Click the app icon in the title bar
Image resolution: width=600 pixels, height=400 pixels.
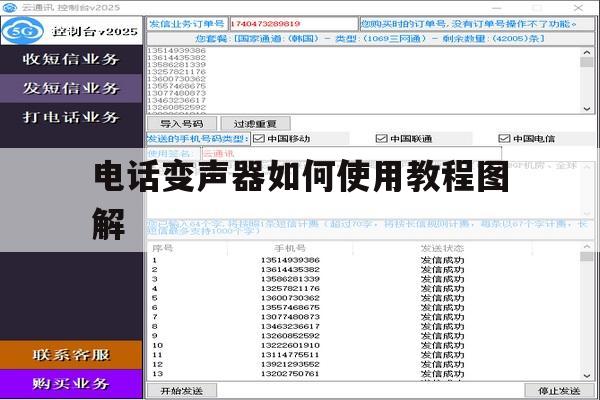[x=10, y=7]
